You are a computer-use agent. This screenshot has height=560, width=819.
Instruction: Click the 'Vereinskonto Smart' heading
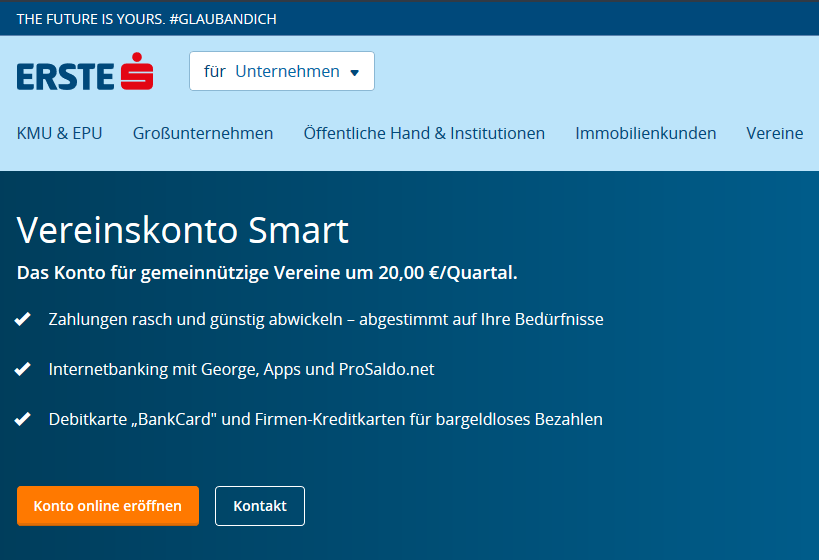[182, 230]
